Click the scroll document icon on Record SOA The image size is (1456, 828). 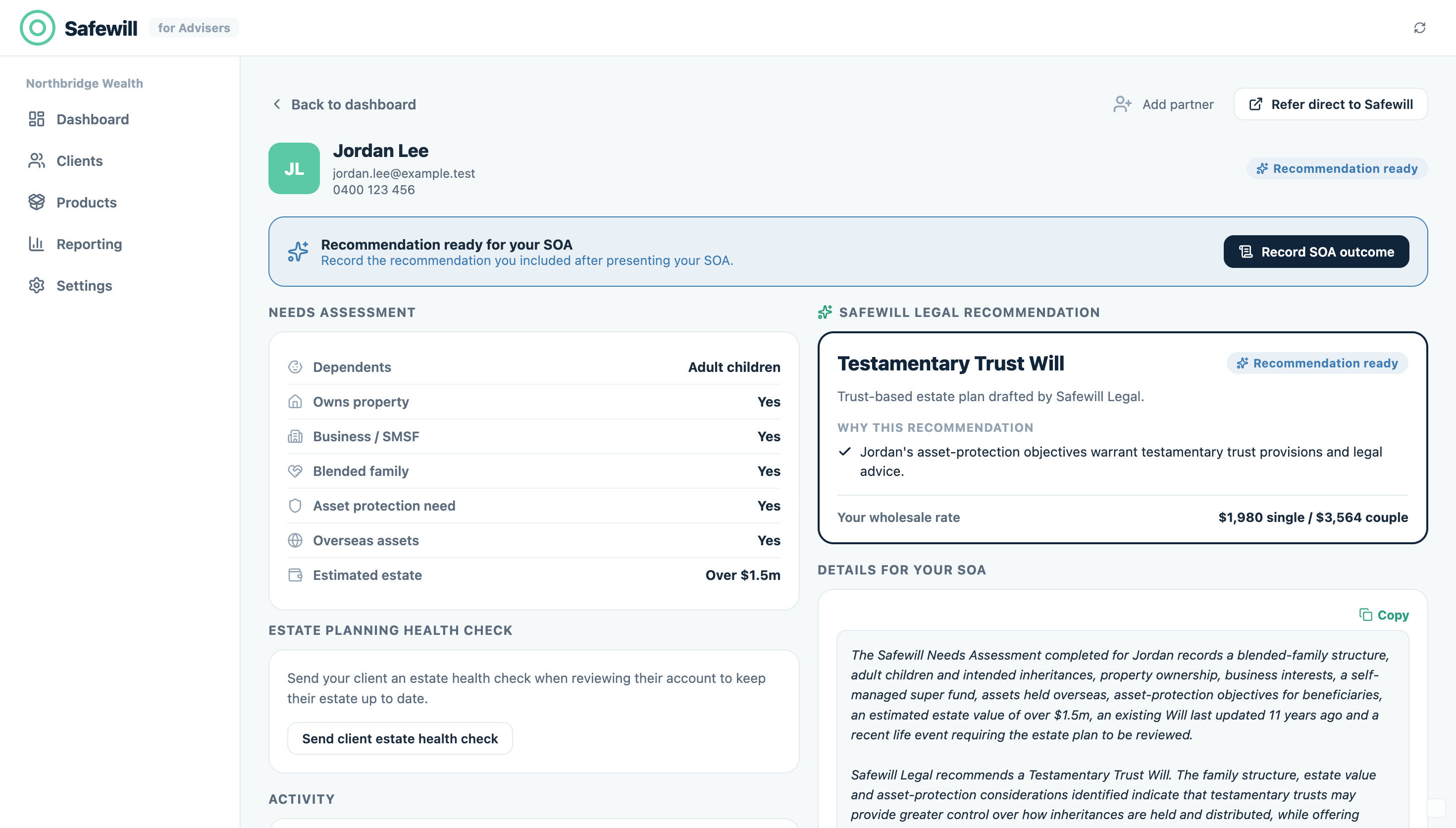pyautogui.click(x=1246, y=252)
